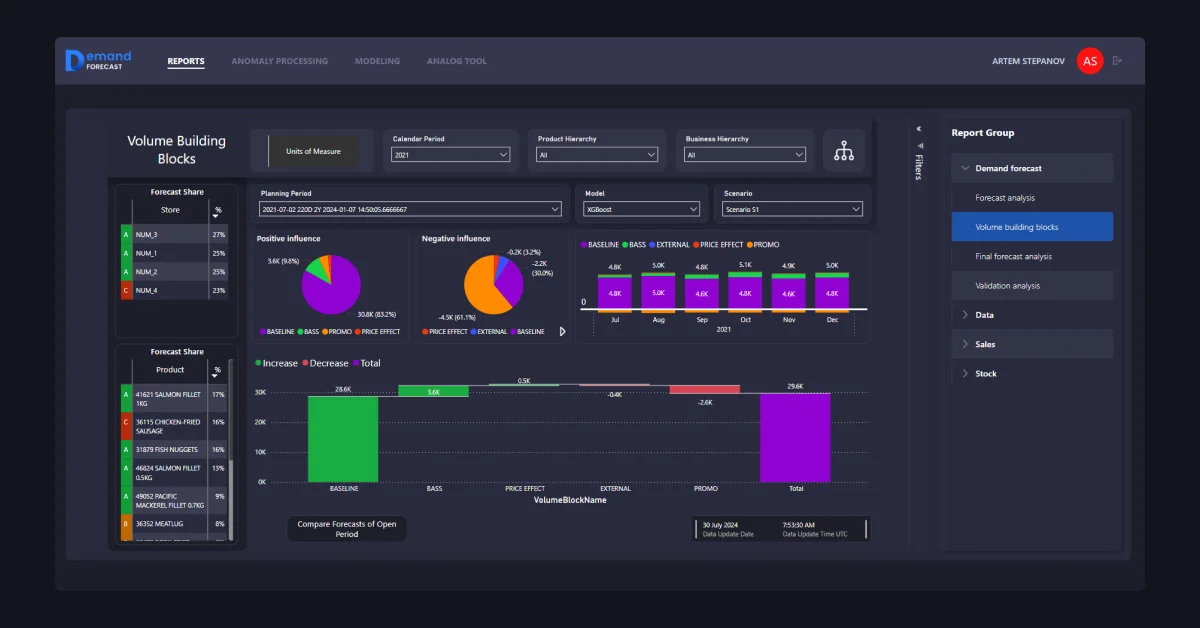1200x628 pixels.
Task: Click the hierarchy tree icon button
Action: tap(844, 151)
